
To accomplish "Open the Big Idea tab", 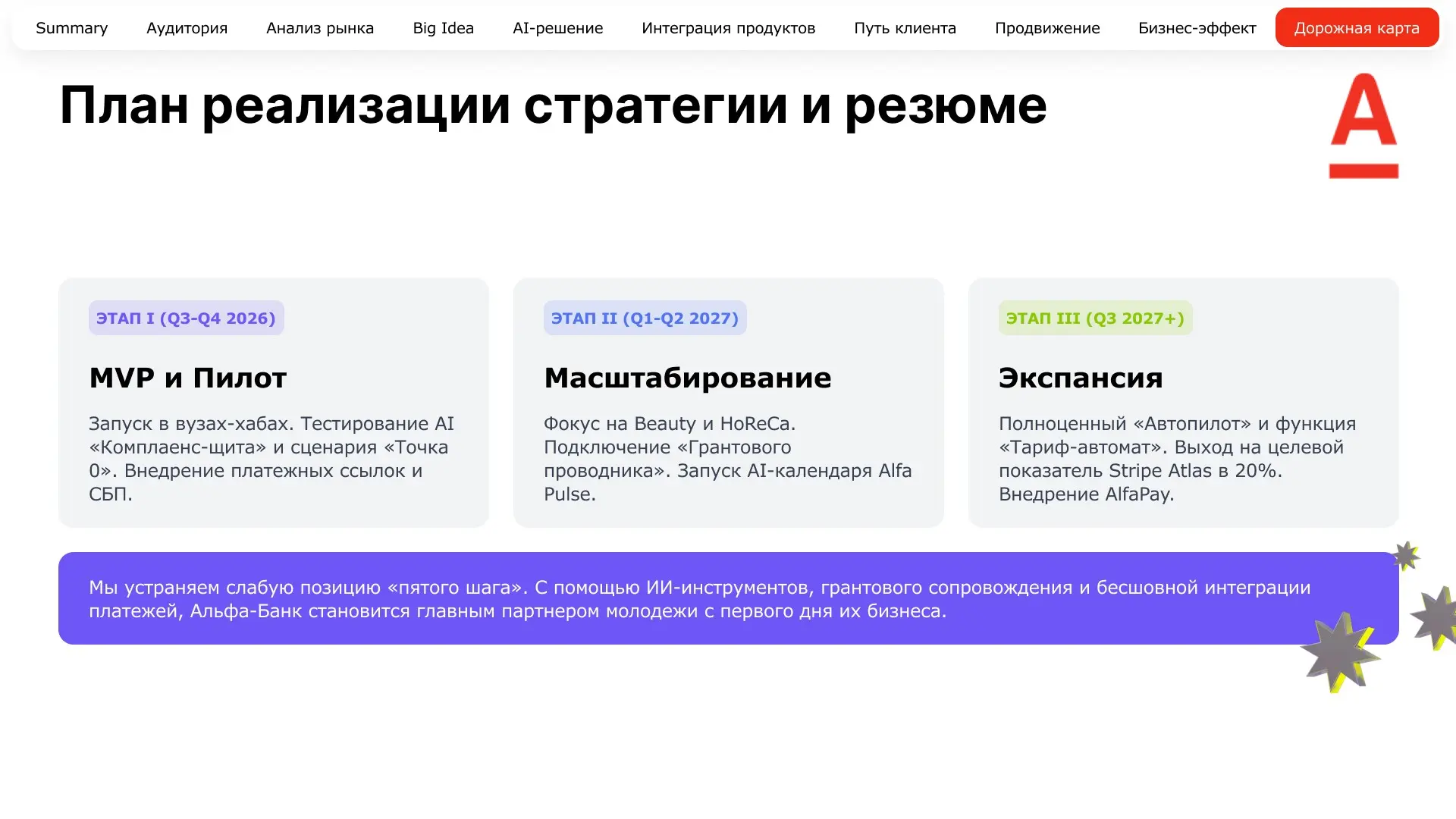I will tap(443, 28).
